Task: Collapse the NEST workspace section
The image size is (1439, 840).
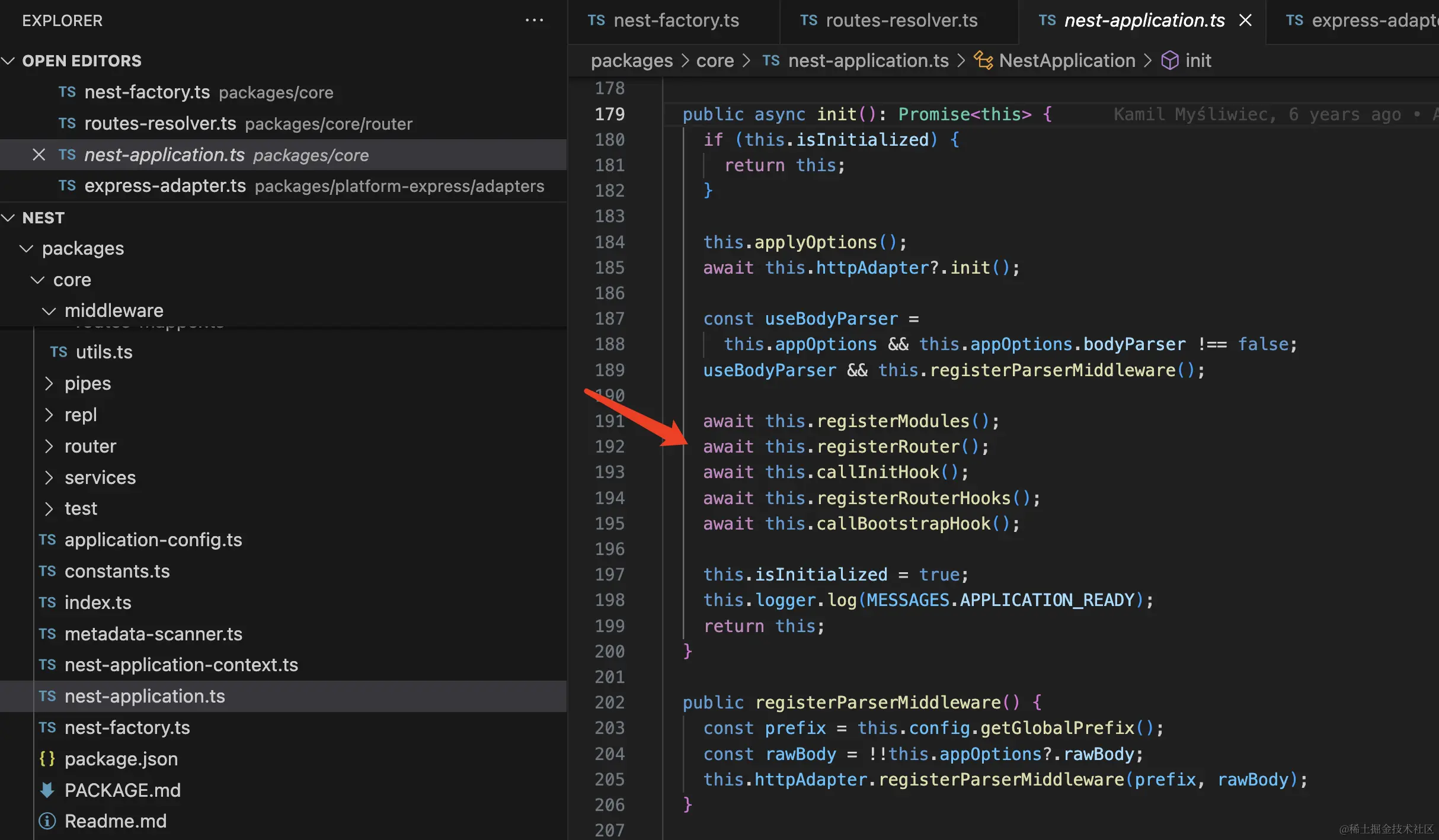Action: tap(8, 218)
